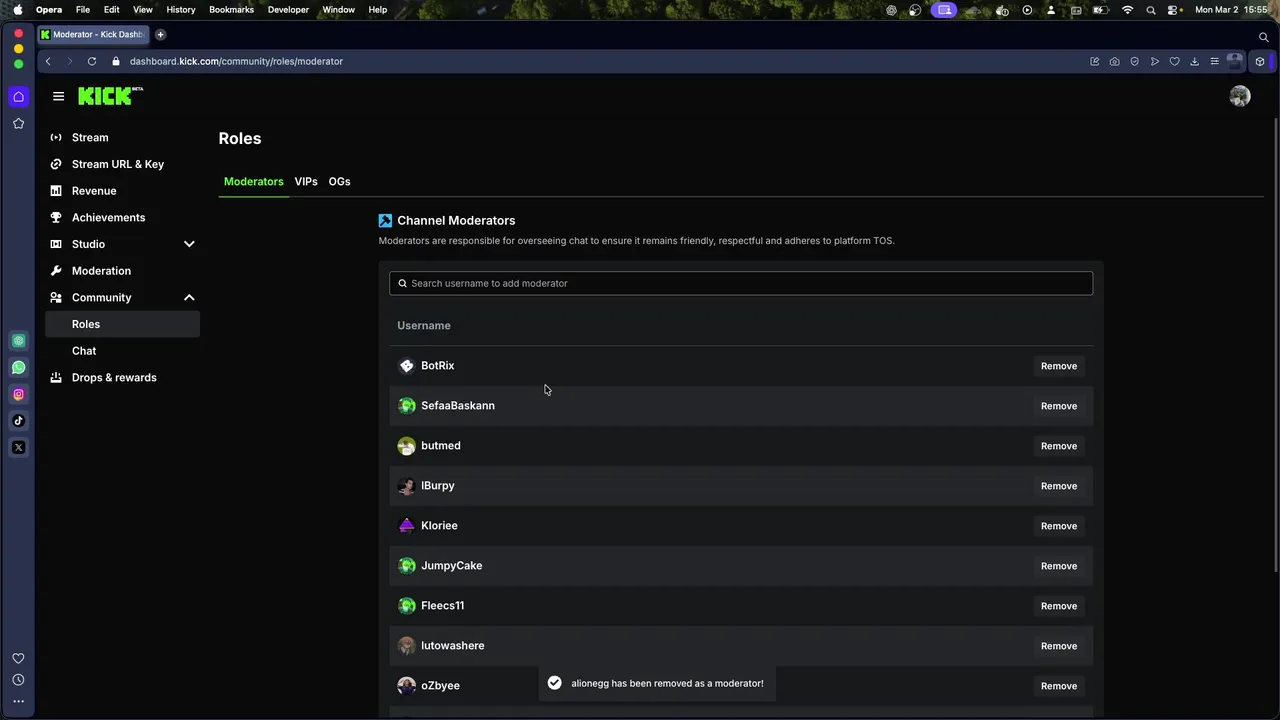Open the Apple menu
The height and width of the screenshot is (720, 1280).
(17, 10)
